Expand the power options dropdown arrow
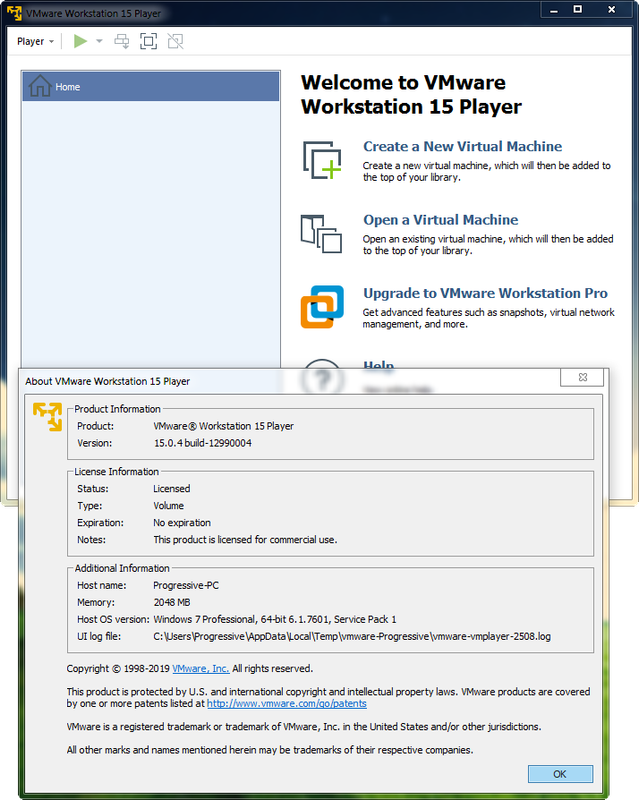 [99, 41]
